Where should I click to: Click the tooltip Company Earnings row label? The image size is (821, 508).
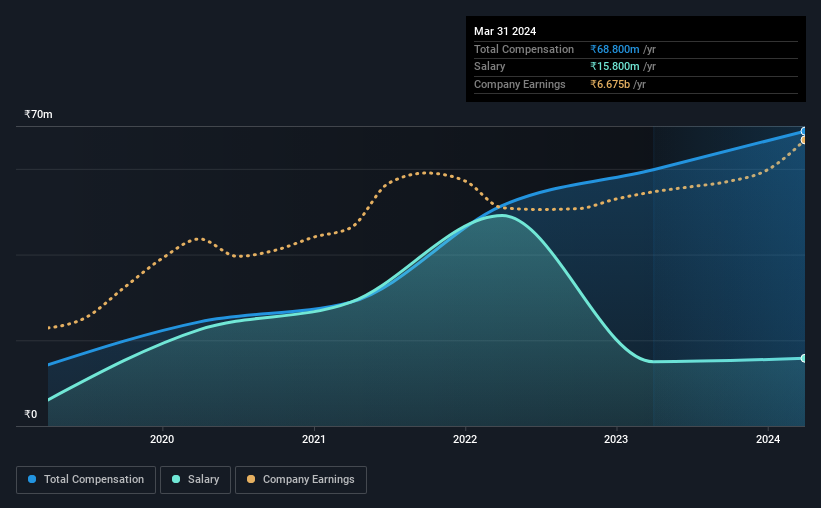click(x=519, y=84)
